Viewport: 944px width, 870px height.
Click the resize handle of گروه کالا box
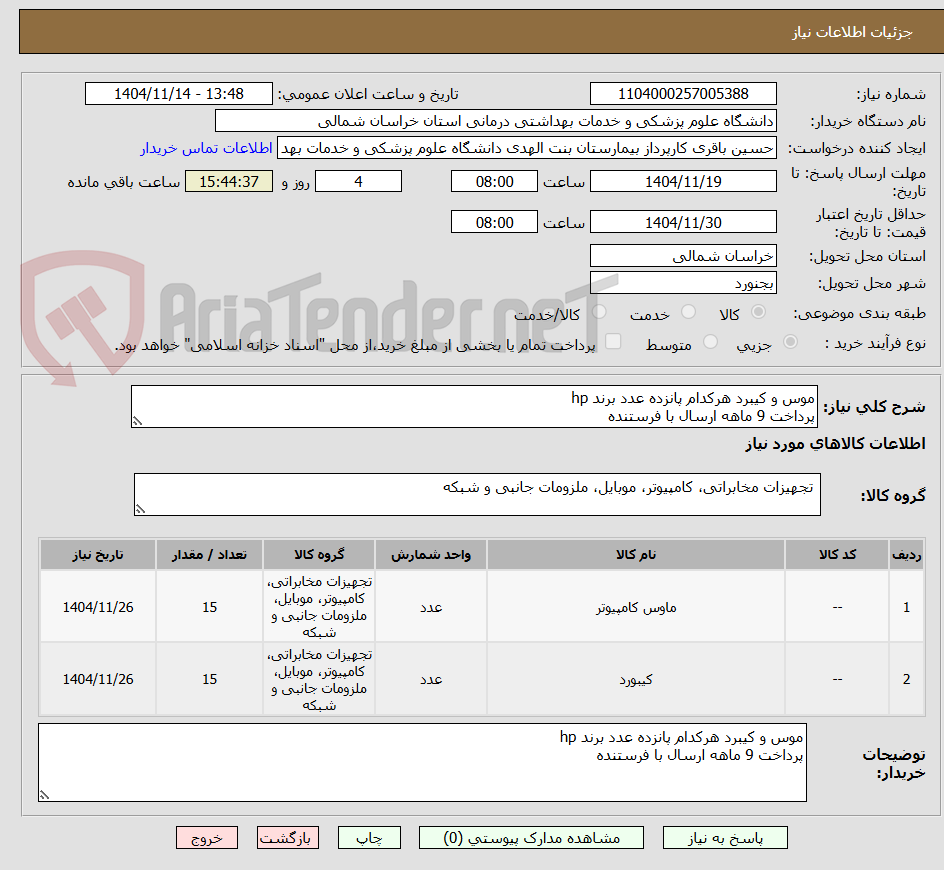coord(140,509)
